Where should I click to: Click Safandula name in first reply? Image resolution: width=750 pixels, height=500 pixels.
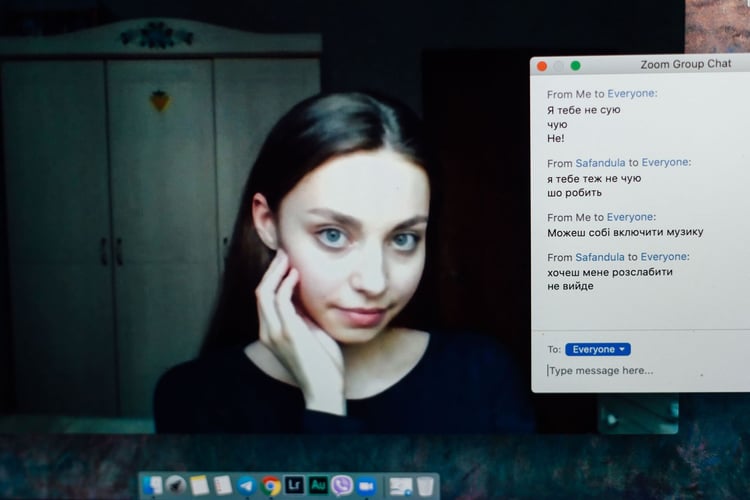tap(600, 163)
